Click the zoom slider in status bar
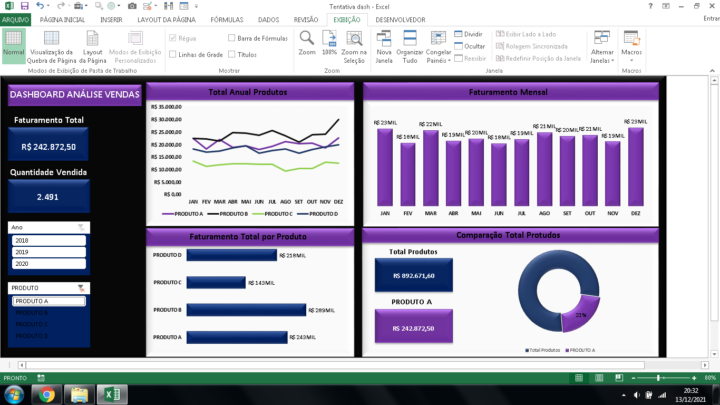Viewport: 720px width, 405px height. pyautogui.click(x=658, y=378)
